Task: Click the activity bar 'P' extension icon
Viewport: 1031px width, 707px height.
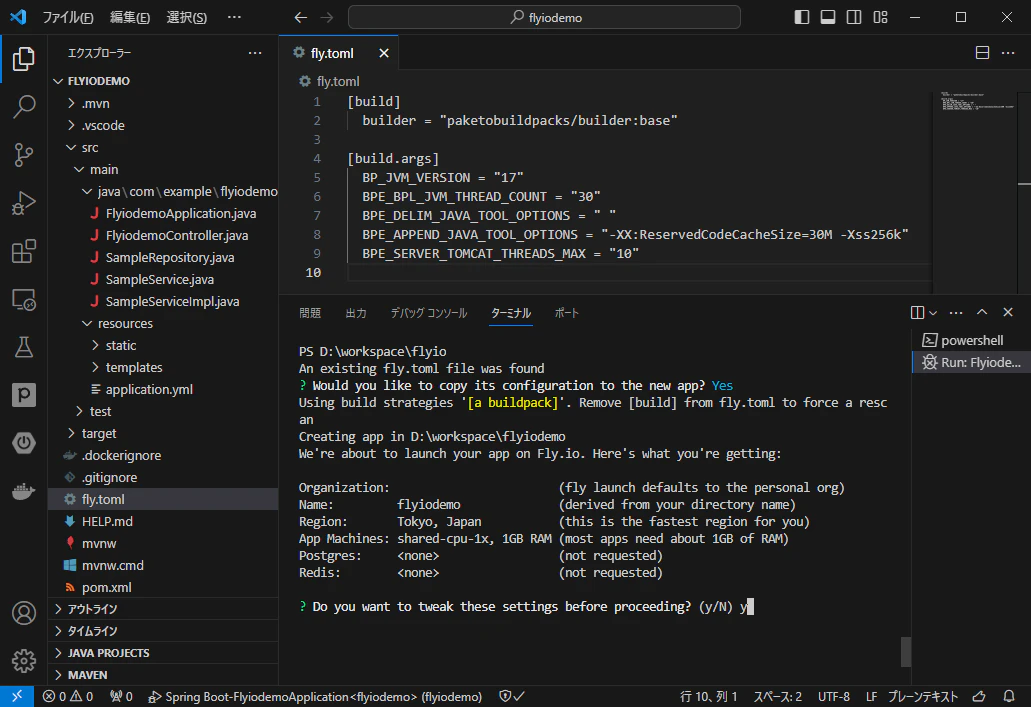Action: click(x=24, y=395)
